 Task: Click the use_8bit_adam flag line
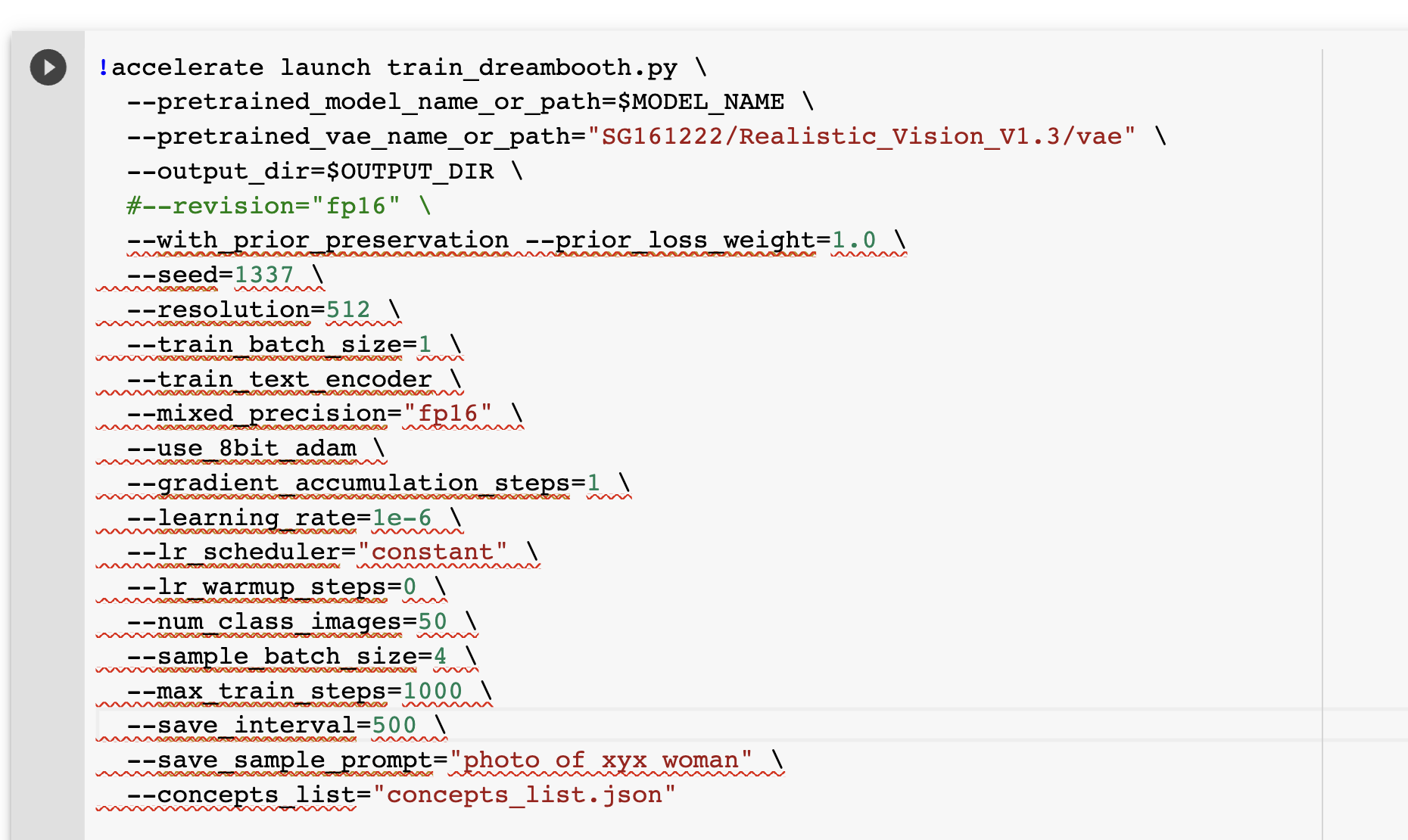(242, 447)
